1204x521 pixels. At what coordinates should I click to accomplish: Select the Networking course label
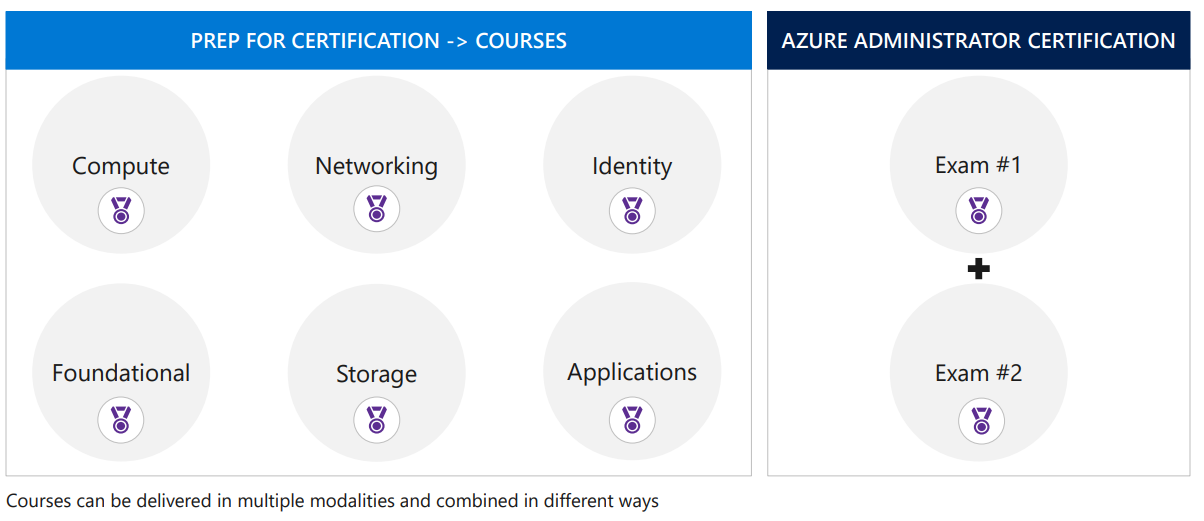(x=377, y=166)
